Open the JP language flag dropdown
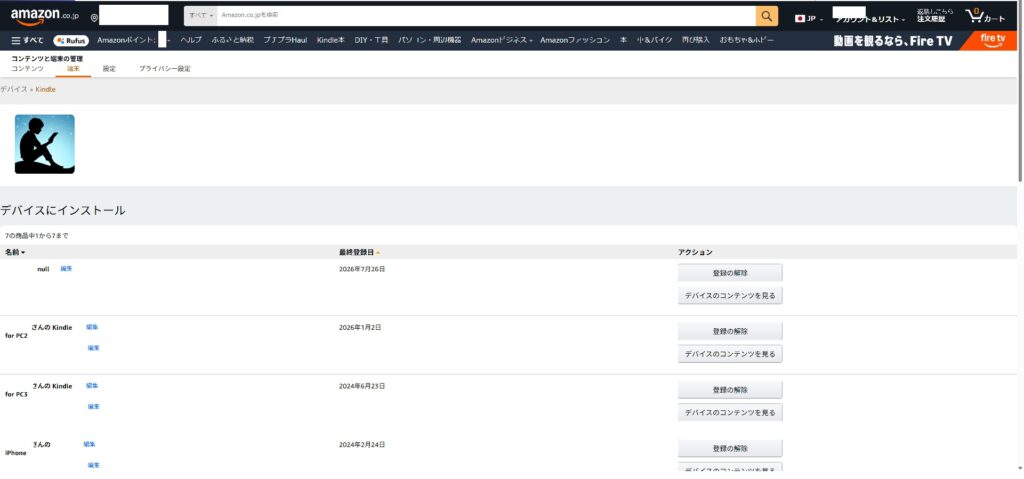This screenshot has height=479, width=1024. 808,18
